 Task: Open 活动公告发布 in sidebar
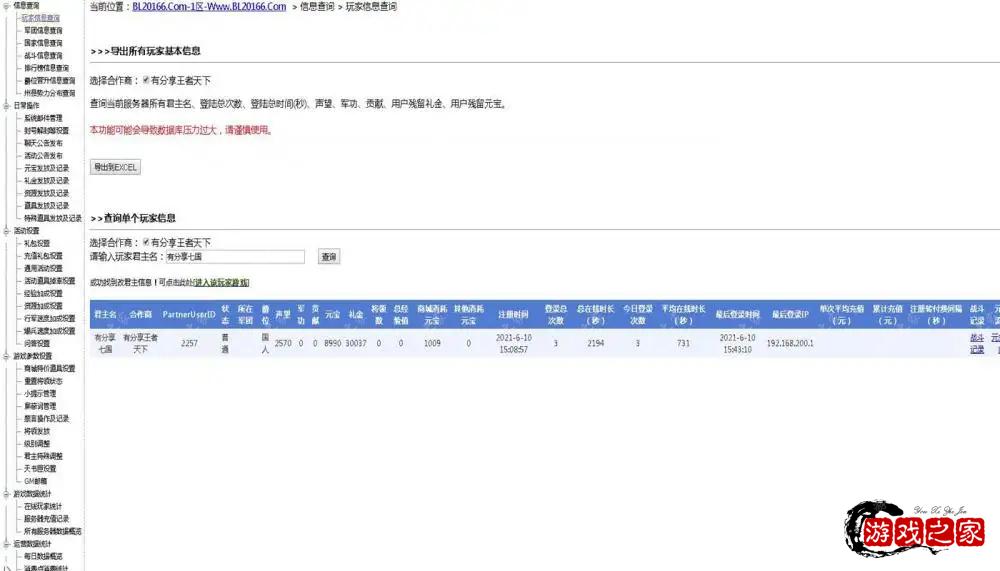coord(43,156)
